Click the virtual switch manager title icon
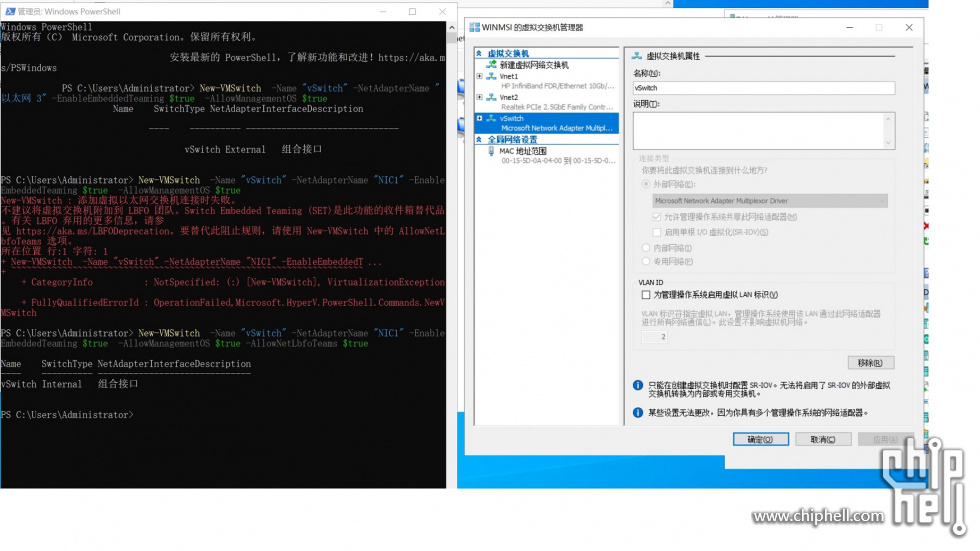 475,27
